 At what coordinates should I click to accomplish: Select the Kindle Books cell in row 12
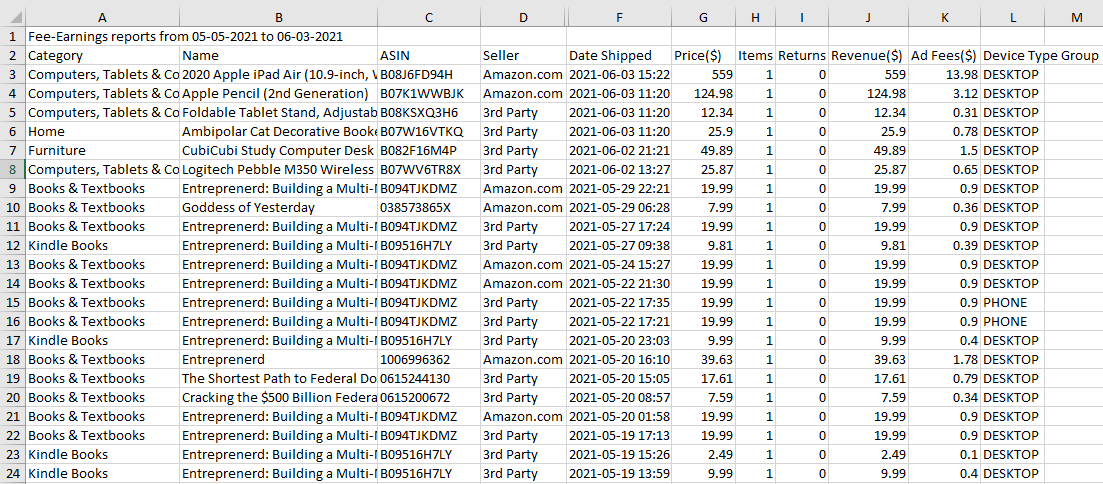pyautogui.click(x=103, y=246)
